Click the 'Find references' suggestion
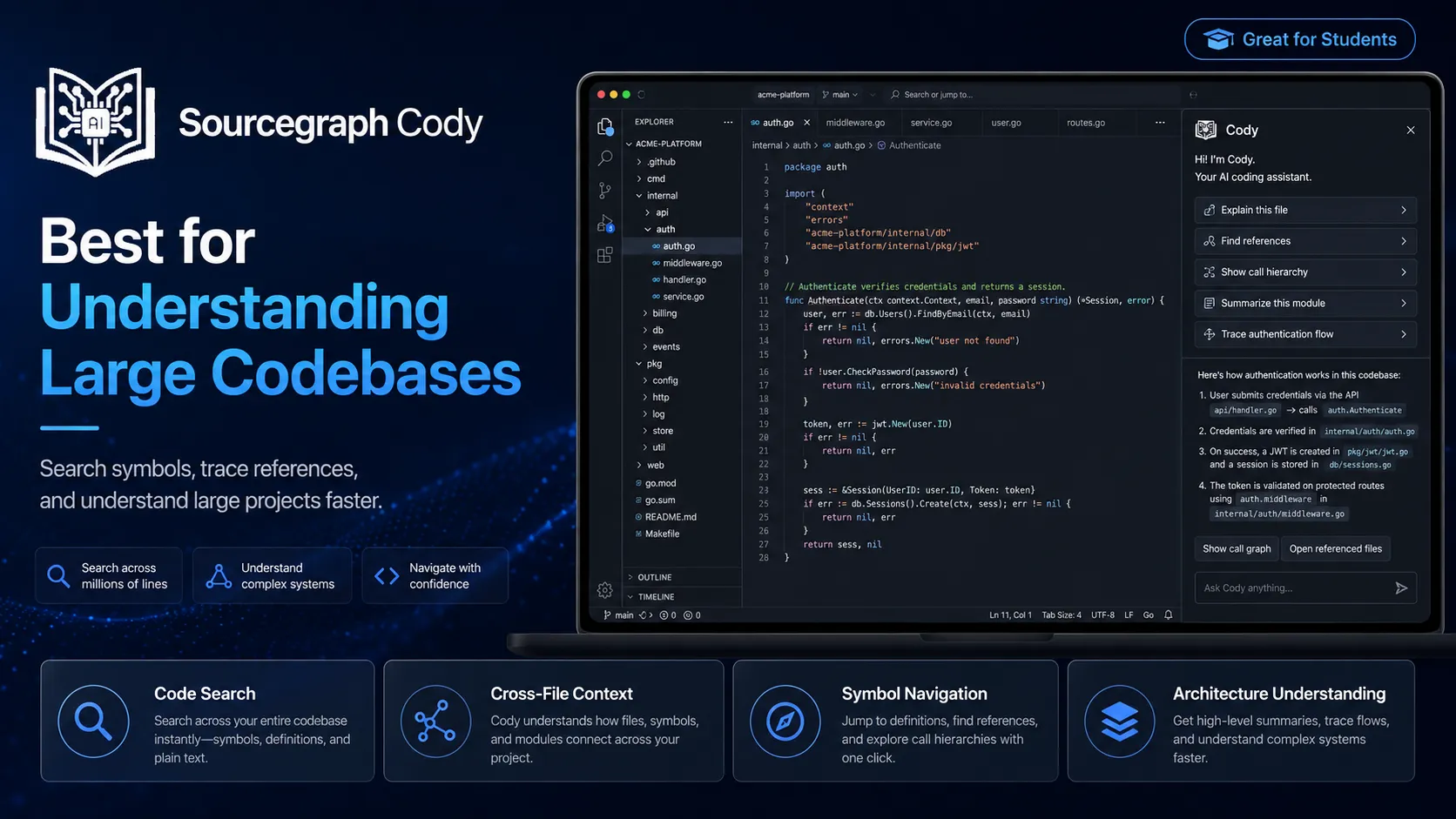The image size is (1456, 819). click(x=1305, y=241)
